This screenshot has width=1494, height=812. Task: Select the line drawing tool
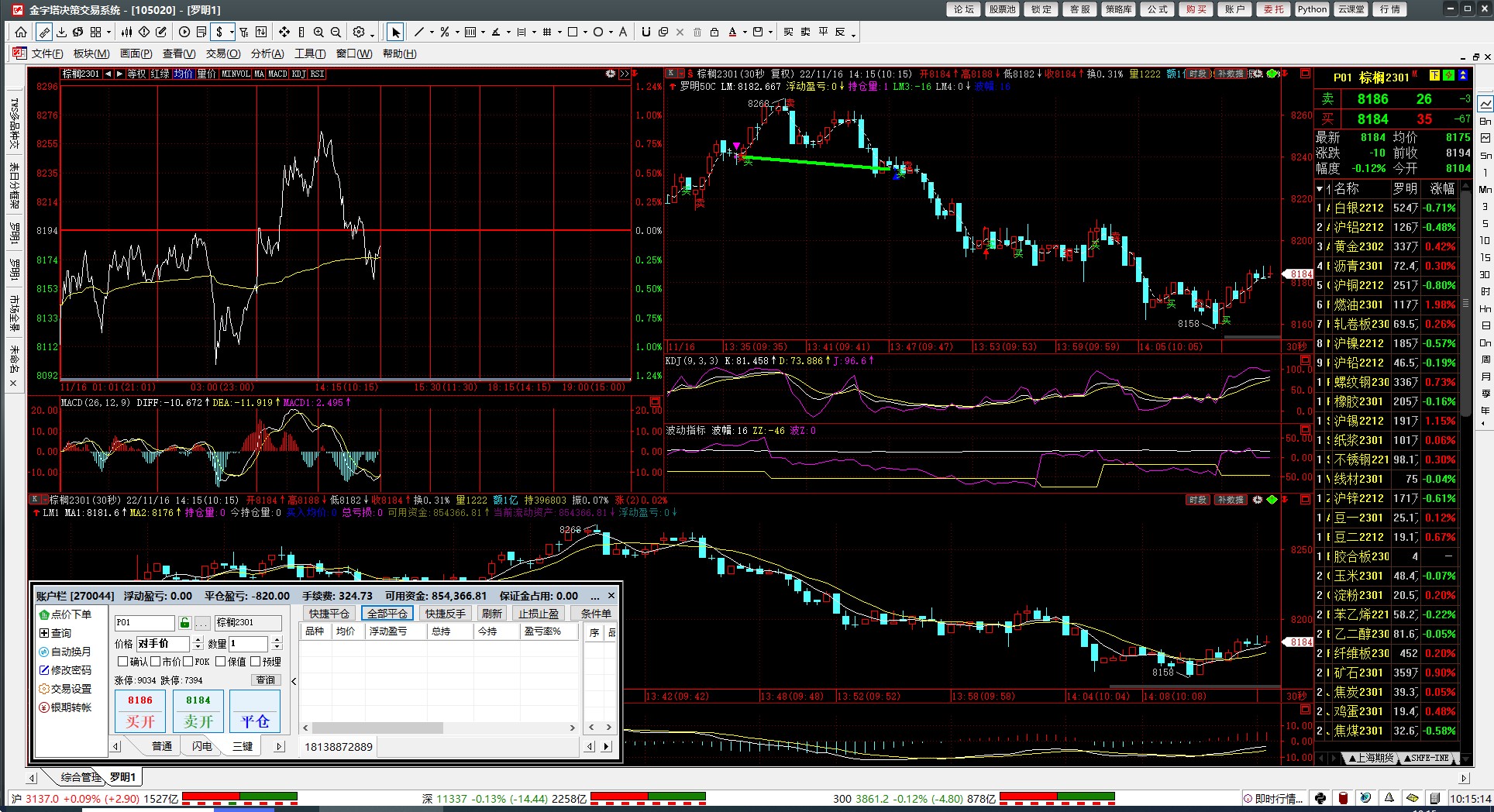tap(419, 32)
